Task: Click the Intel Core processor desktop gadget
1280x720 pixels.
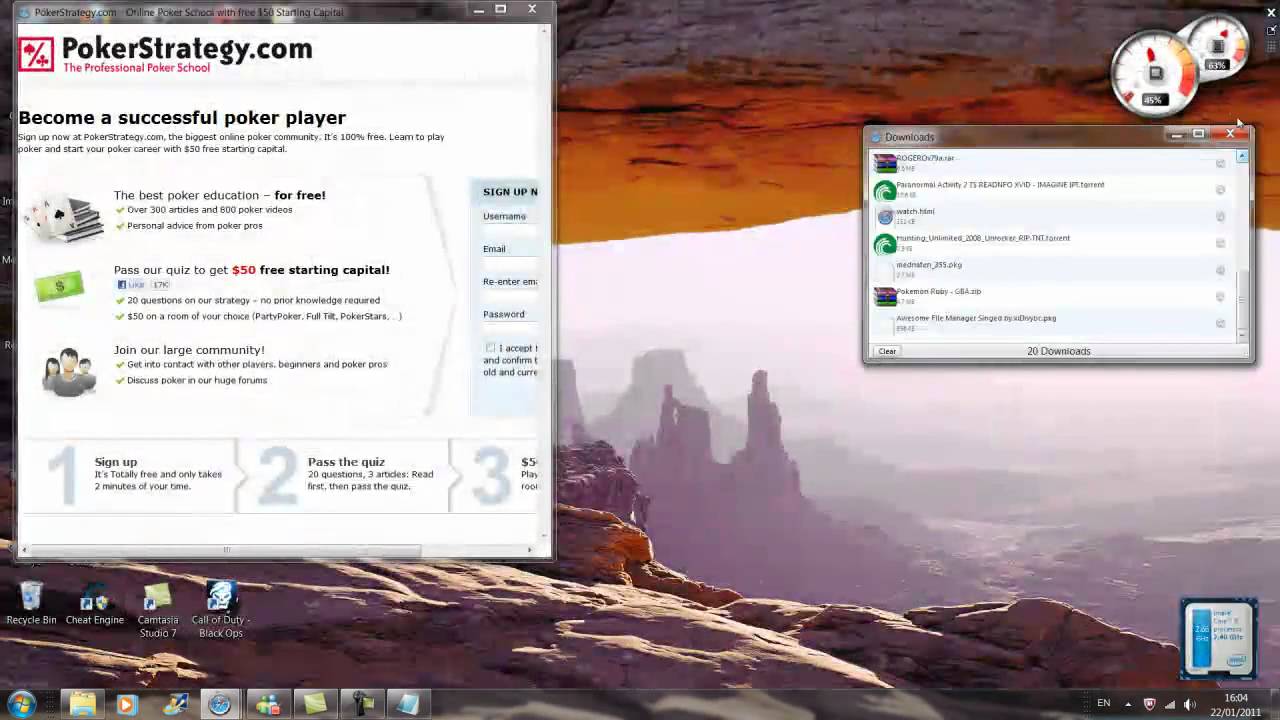Action: (x=1218, y=638)
